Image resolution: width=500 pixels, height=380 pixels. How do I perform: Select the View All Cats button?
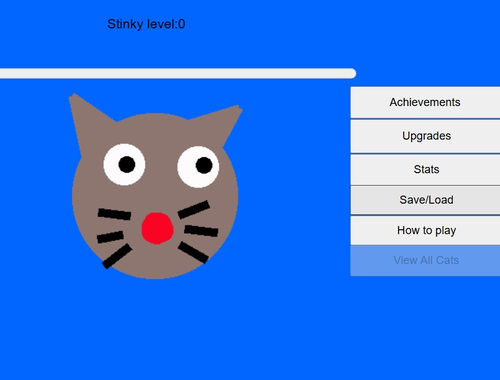pos(425,260)
